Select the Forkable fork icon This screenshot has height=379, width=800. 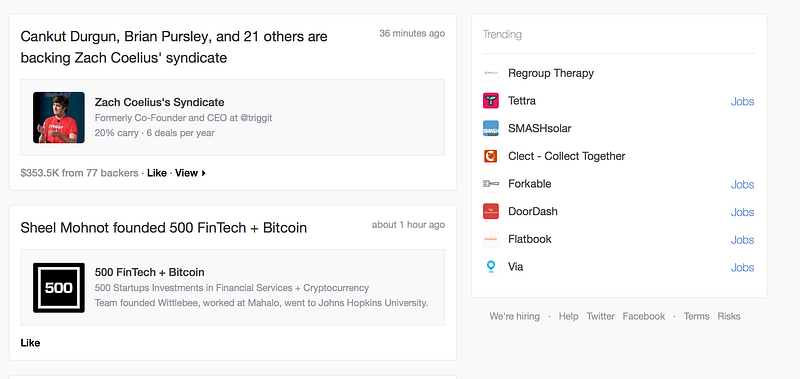point(490,184)
